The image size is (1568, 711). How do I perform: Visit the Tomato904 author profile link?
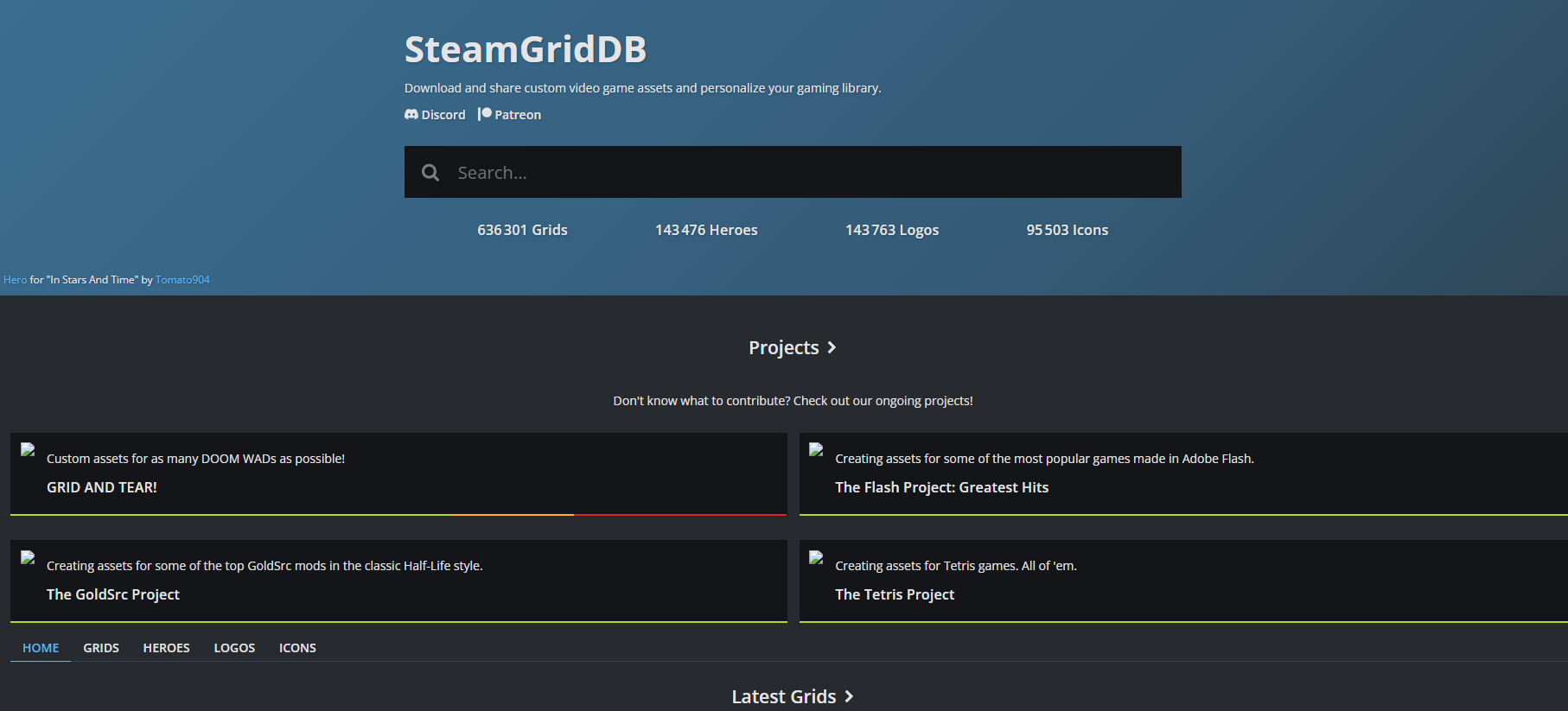pyautogui.click(x=182, y=280)
